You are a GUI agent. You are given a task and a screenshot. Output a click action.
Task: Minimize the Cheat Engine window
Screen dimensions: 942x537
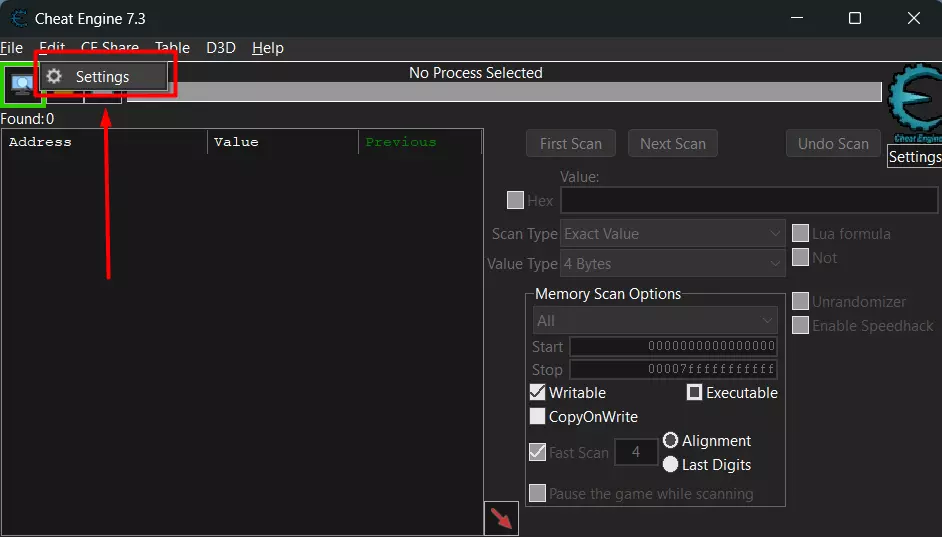(797, 19)
